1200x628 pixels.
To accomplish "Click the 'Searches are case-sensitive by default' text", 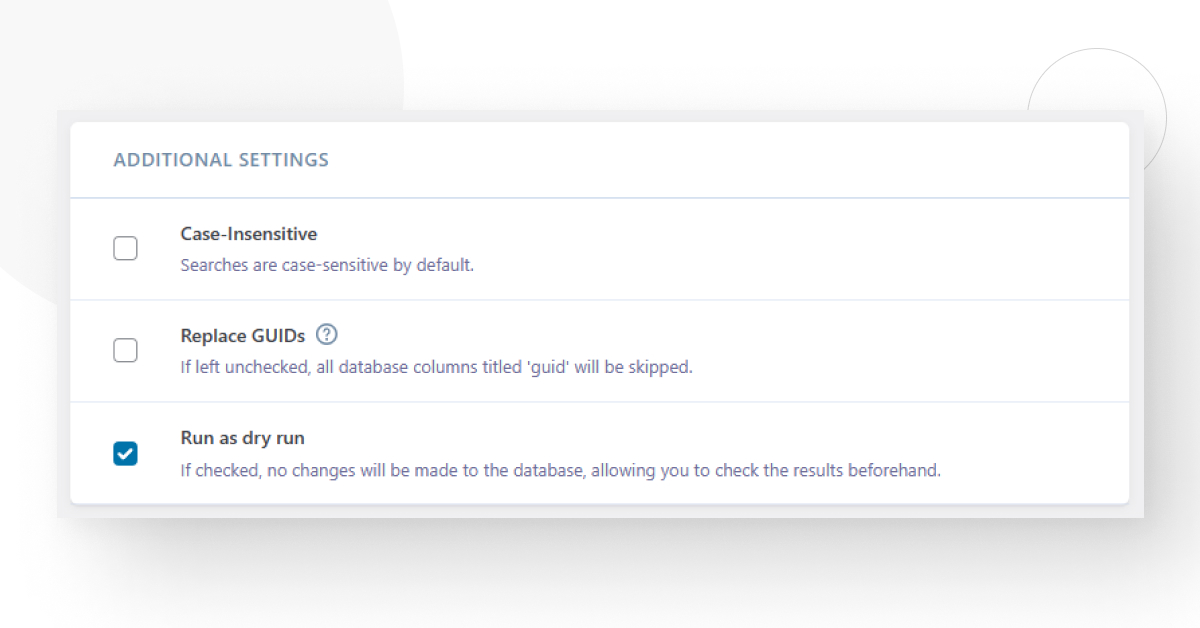I will click(326, 265).
